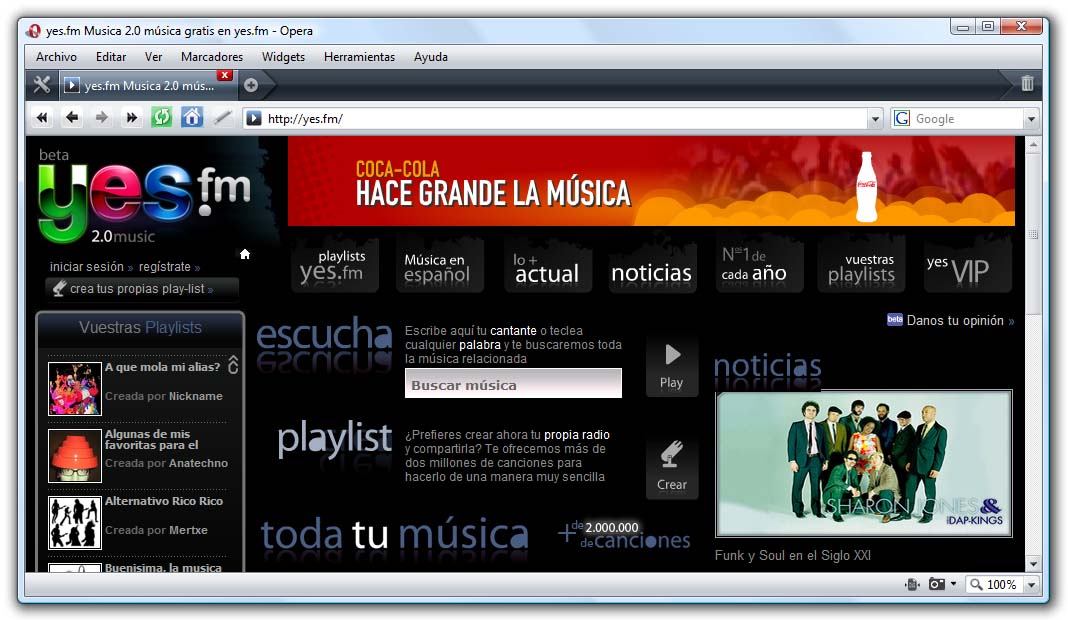Click the yes.fm home house icon
This screenshot has width=1068, height=620.
245,254
